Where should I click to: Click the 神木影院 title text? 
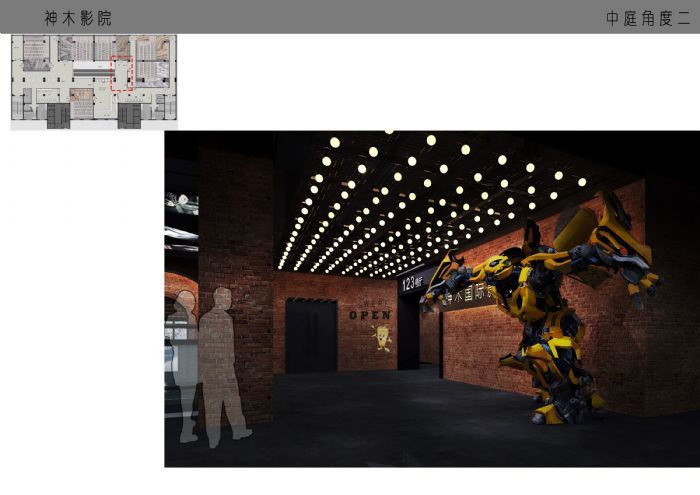click(78, 18)
